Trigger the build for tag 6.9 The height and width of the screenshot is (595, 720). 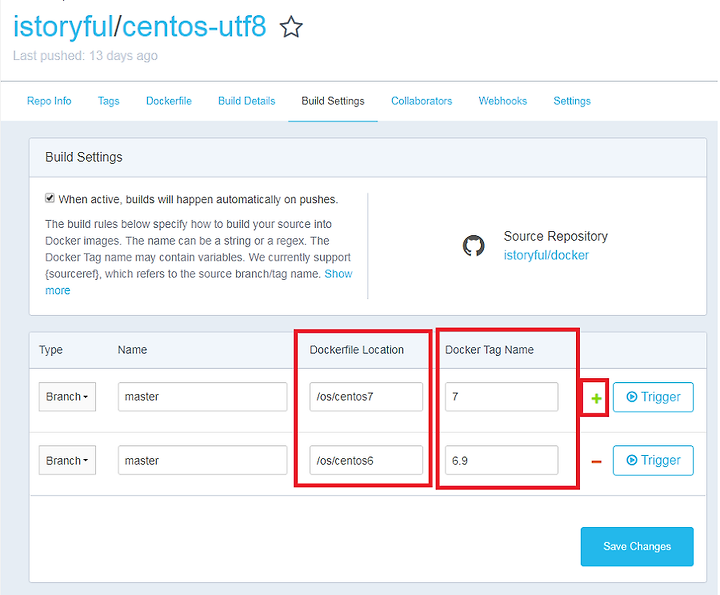tap(653, 460)
